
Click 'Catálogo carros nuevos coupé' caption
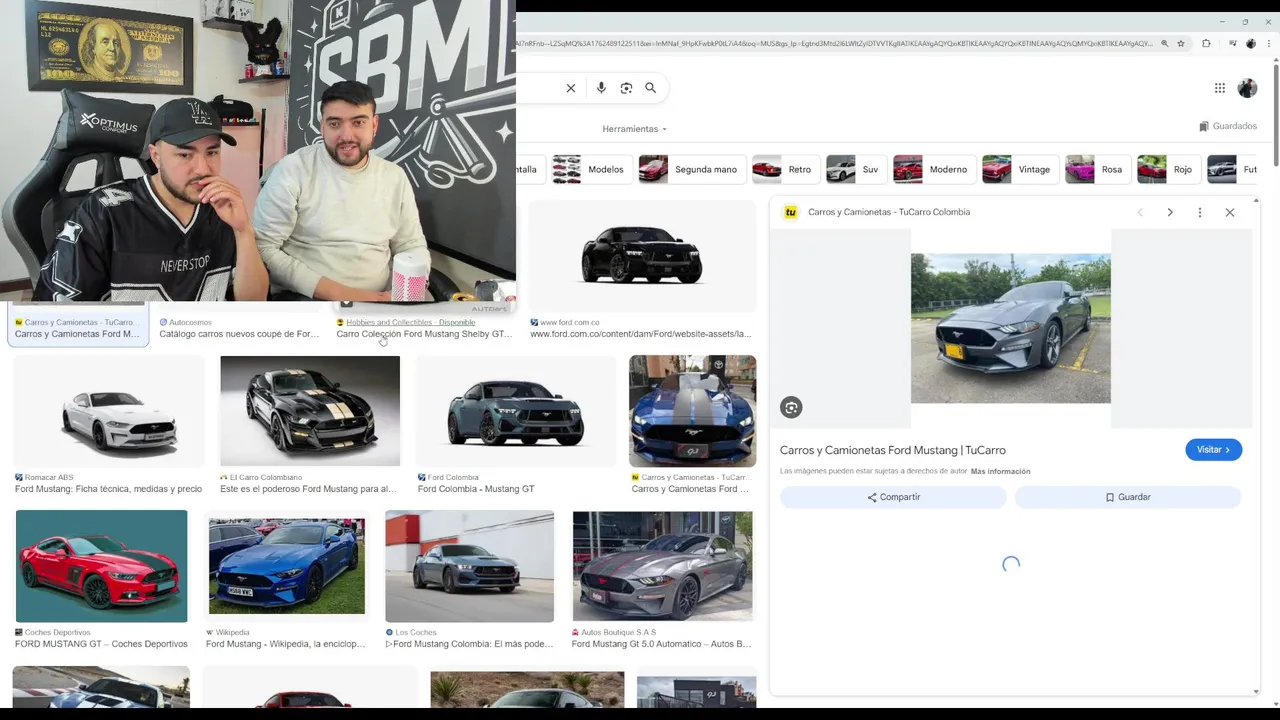(239, 334)
